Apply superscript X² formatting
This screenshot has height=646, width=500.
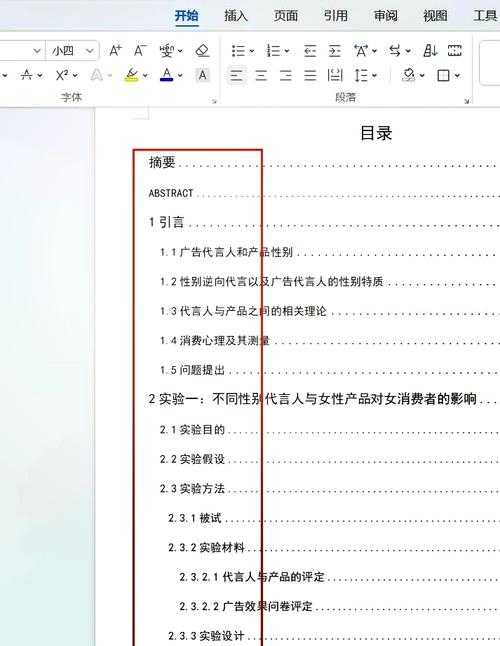(62, 75)
